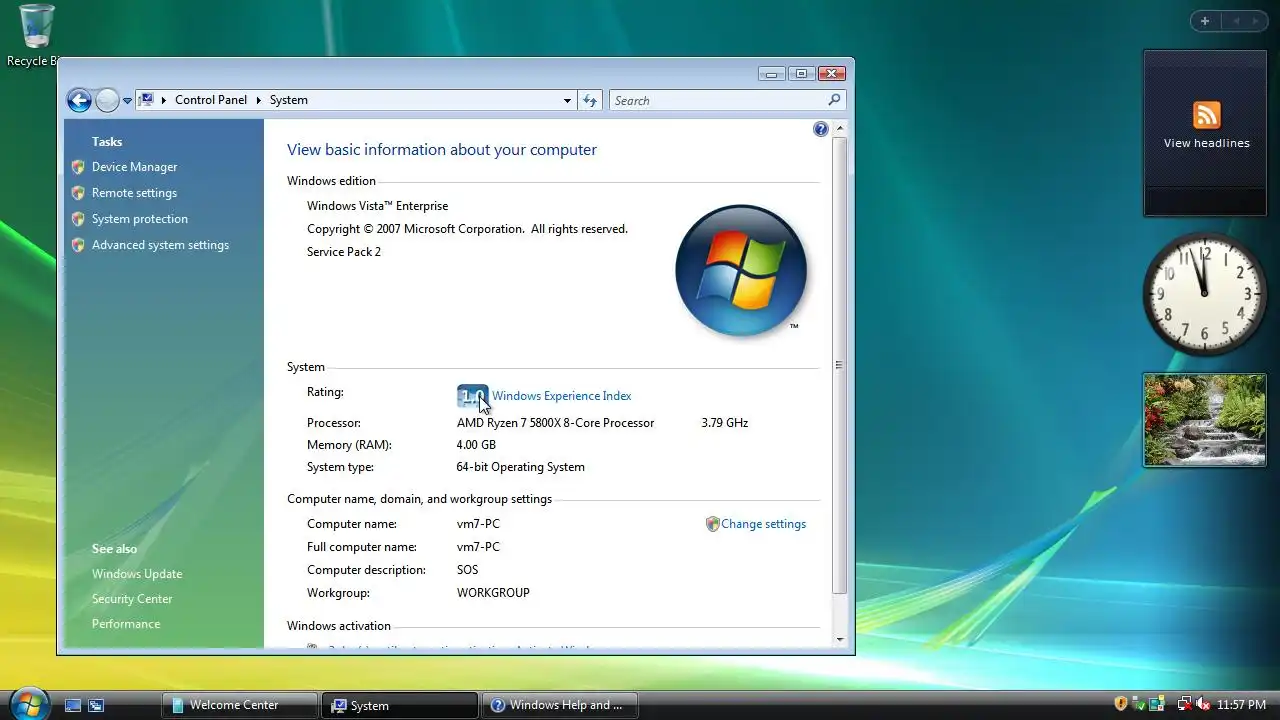
Task: Select the Control Panel breadcrumb
Action: coord(211,100)
